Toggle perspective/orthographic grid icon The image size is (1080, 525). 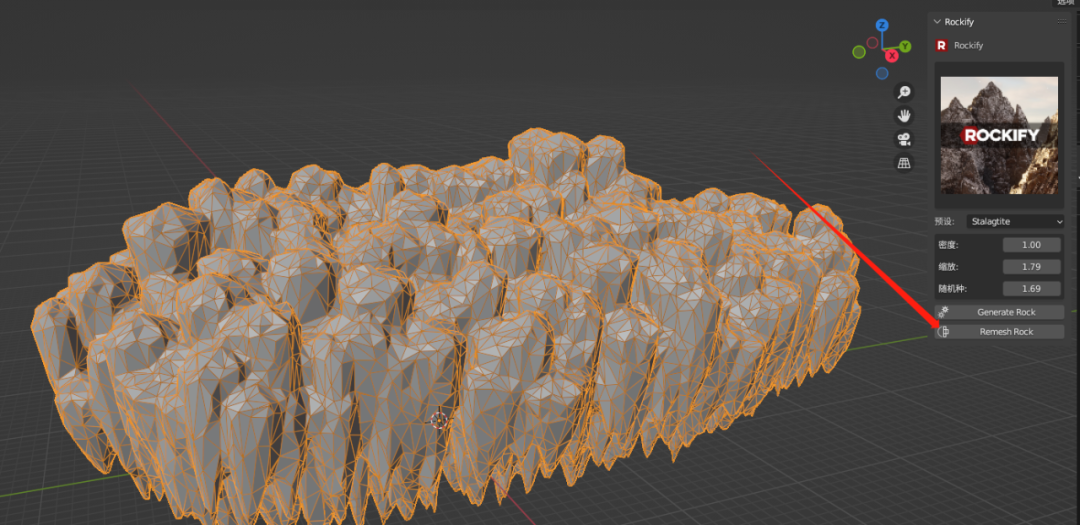point(904,163)
